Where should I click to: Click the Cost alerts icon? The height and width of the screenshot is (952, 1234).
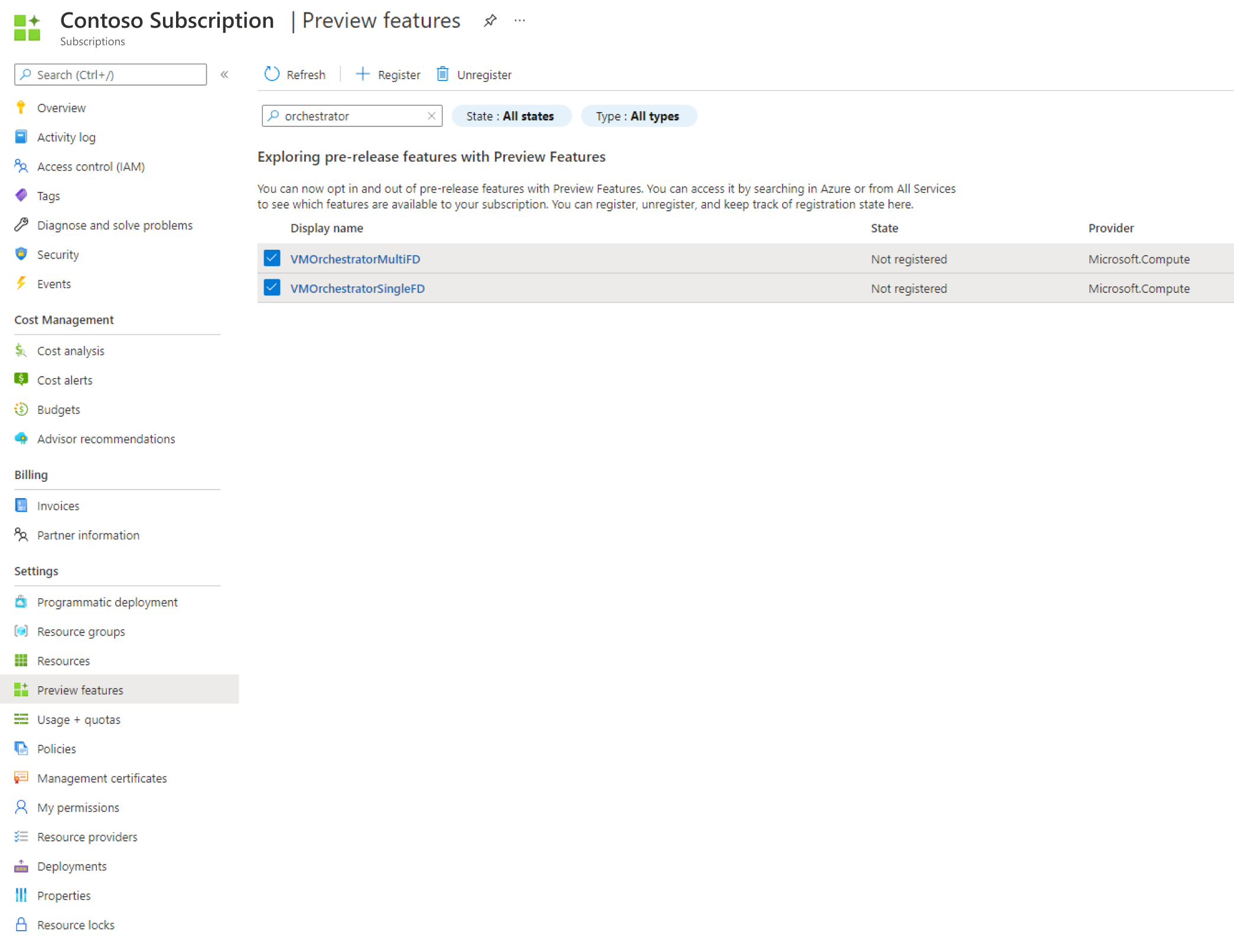(x=21, y=380)
